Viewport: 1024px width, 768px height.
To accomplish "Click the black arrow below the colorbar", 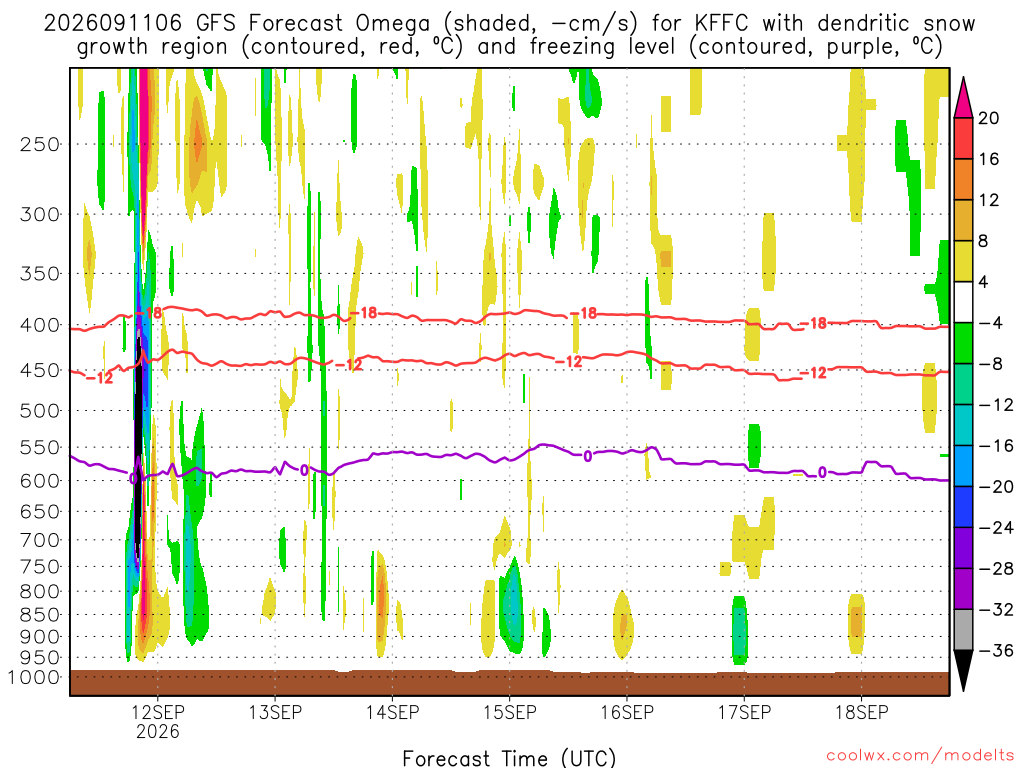I will click(x=963, y=671).
